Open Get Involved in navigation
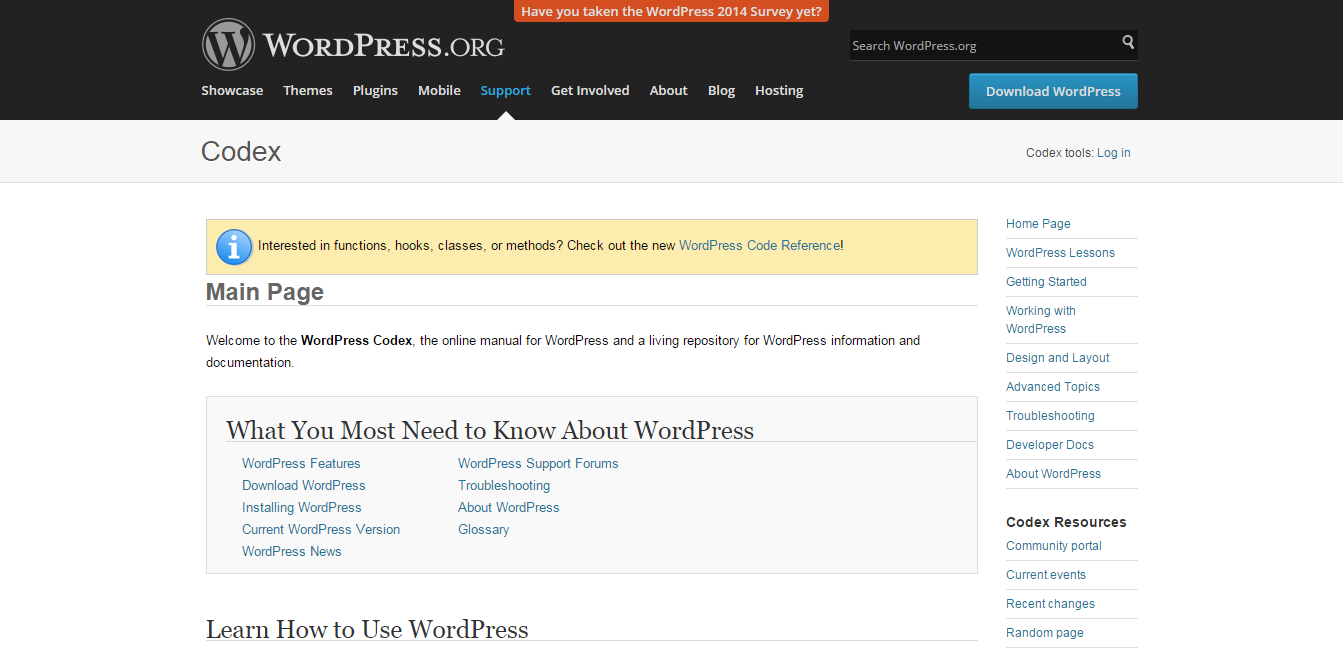This screenshot has height=650, width=1343. pyautogui.click(x=590, y=90)
